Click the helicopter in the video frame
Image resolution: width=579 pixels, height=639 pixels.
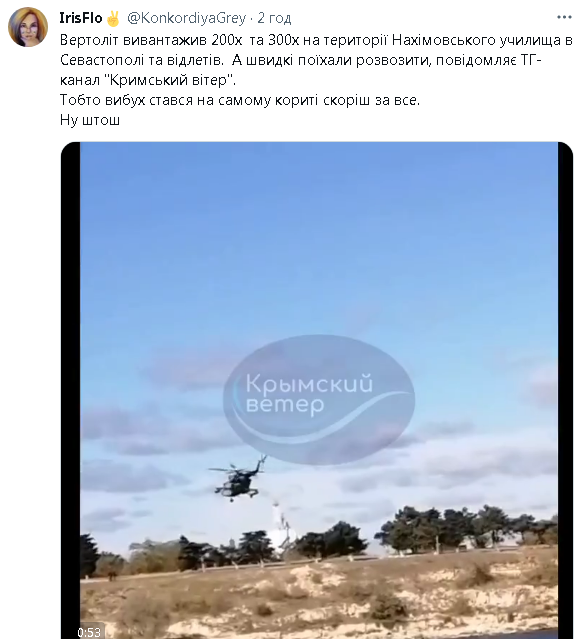coord(238,478)
